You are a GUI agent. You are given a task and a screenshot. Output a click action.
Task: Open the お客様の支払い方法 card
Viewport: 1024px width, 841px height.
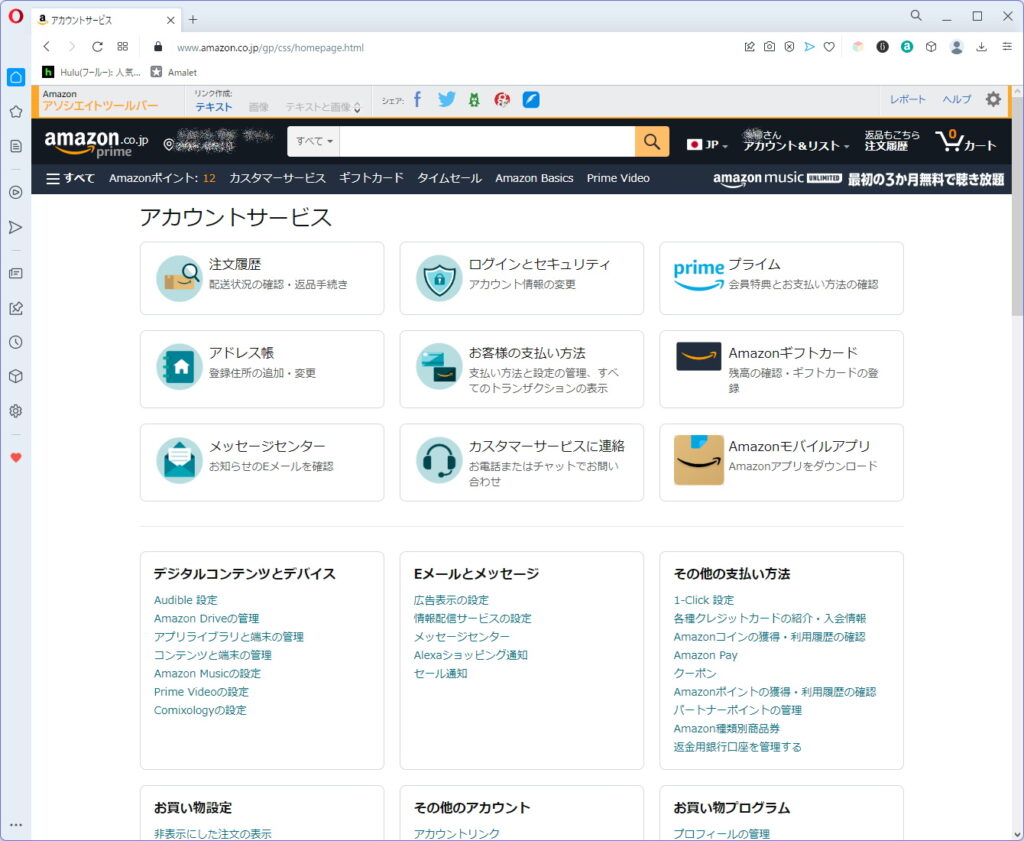coord(522,369)
